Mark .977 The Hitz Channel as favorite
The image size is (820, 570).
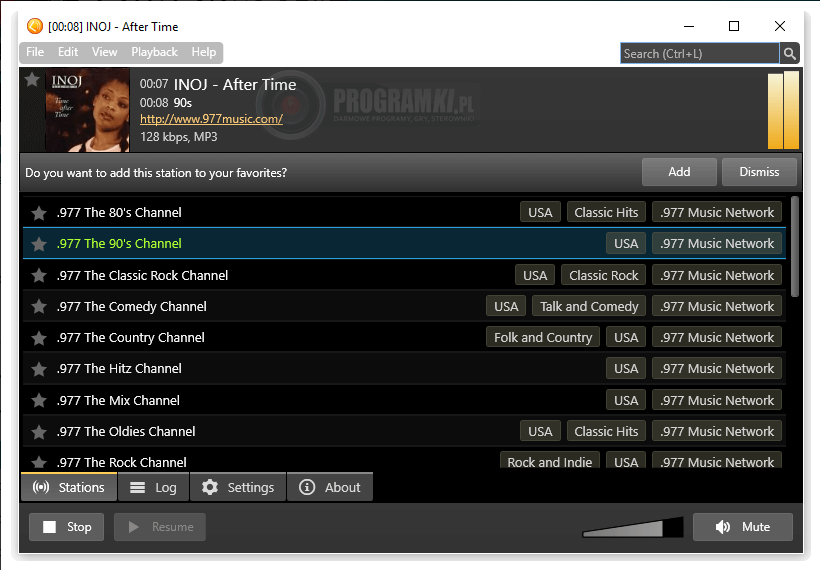pyautogui.click(x=39, y=369)
